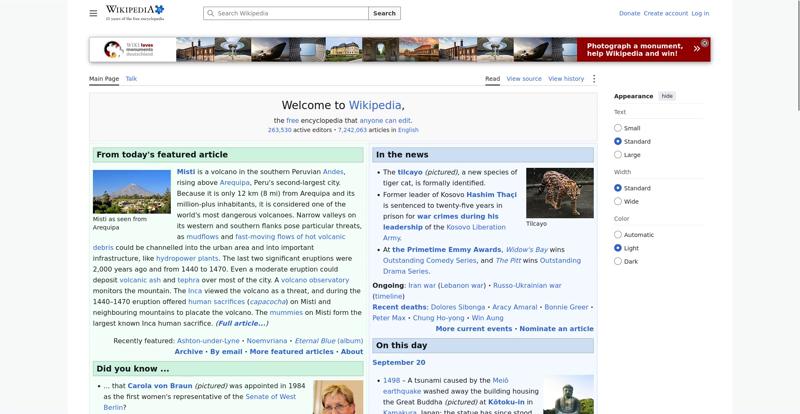Image resolution: width=800 pixels, height=414 pixels.
Task: Open the Ashton-under-Lyne link
Action: (x=208, y=340)
